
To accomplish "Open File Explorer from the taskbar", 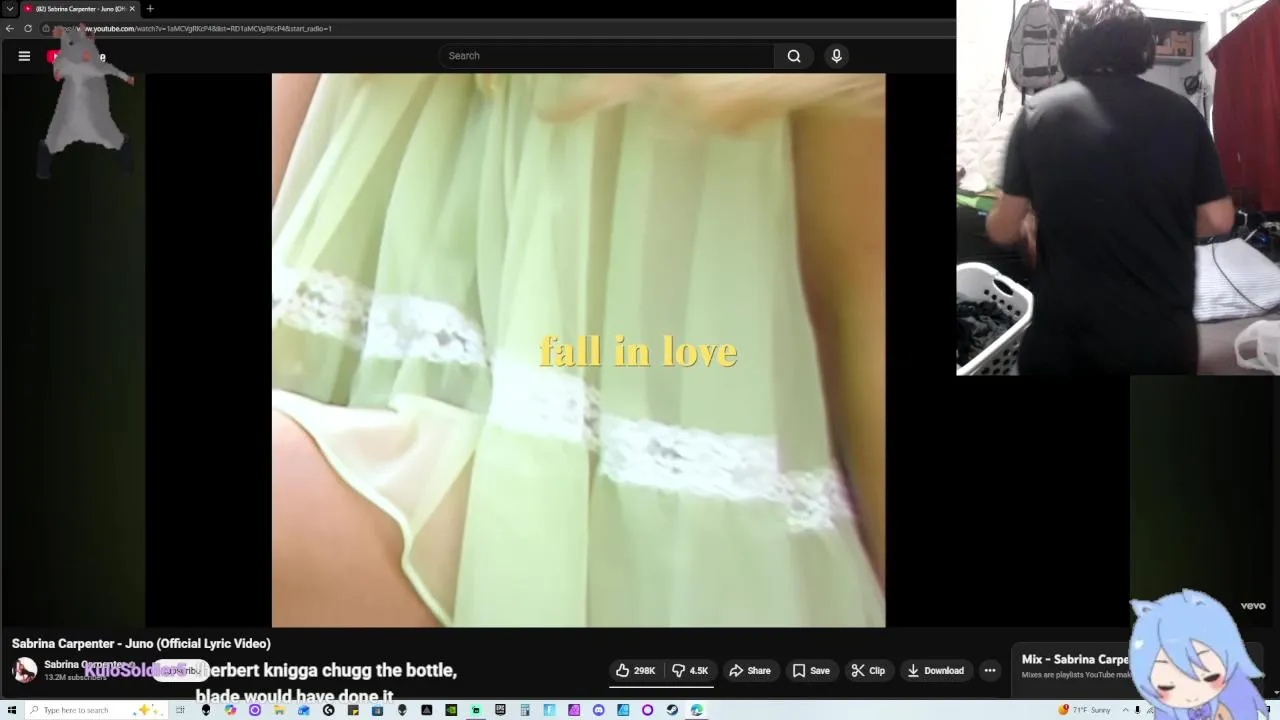I will pos(278,710).
